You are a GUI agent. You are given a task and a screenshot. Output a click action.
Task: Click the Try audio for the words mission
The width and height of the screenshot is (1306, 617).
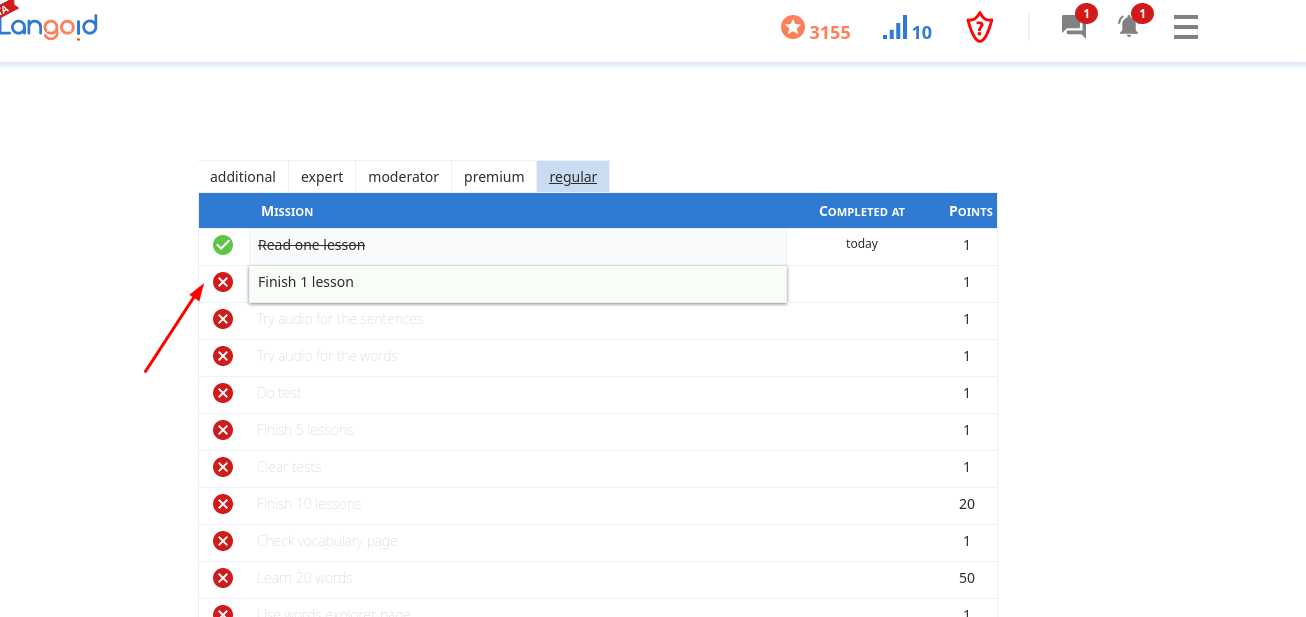[327, 356]
